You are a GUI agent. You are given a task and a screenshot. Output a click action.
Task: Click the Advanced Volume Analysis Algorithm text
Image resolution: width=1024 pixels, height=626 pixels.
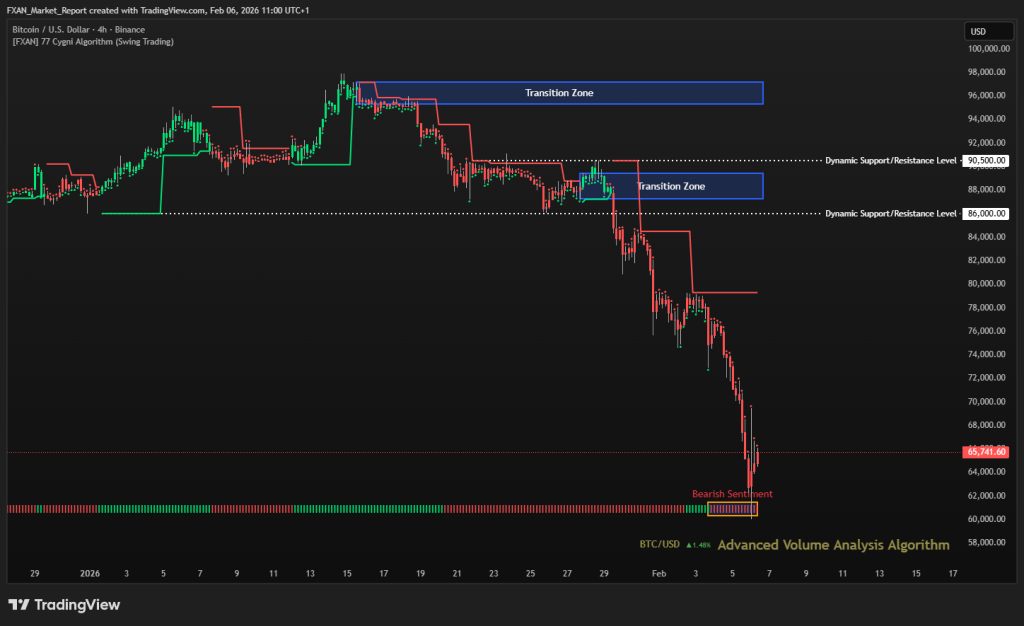tap(833, 545)
